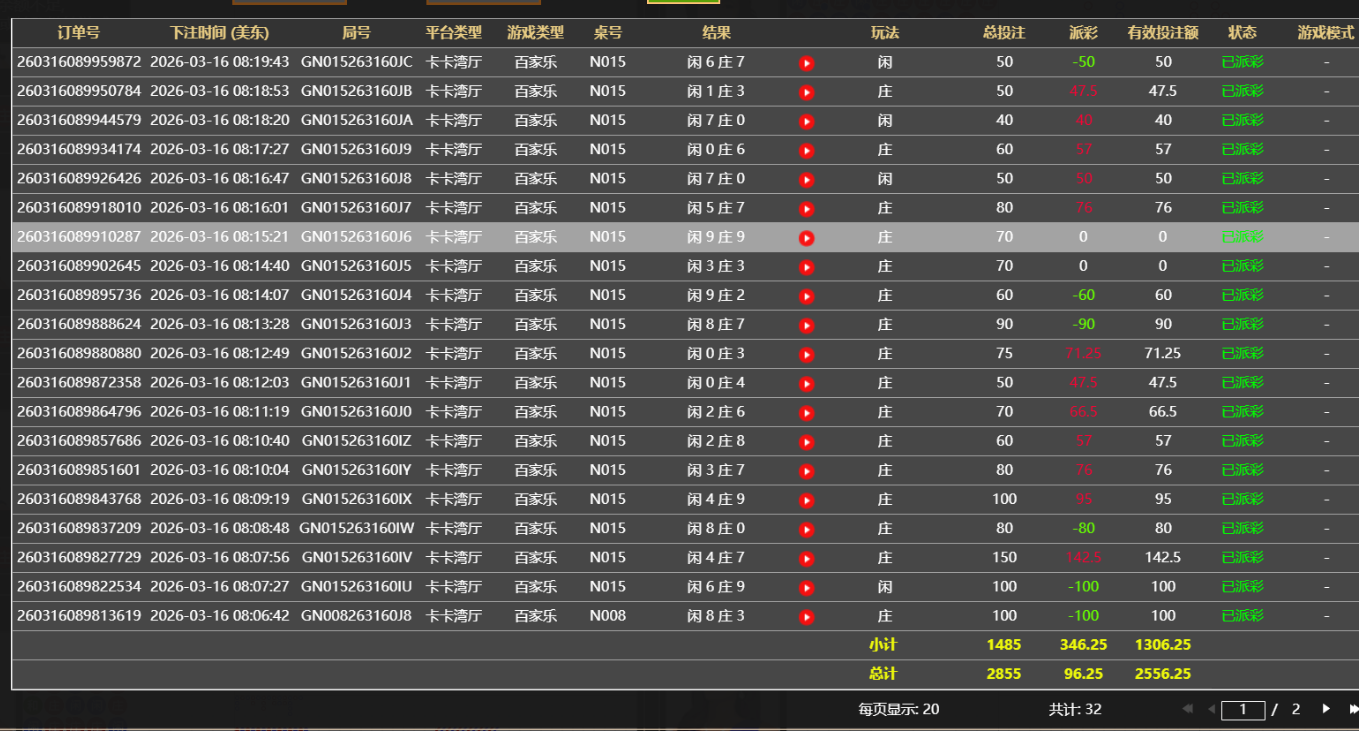Play replay for round GN015263160IU
The image size is (1359, 731).
coord(806,587)
